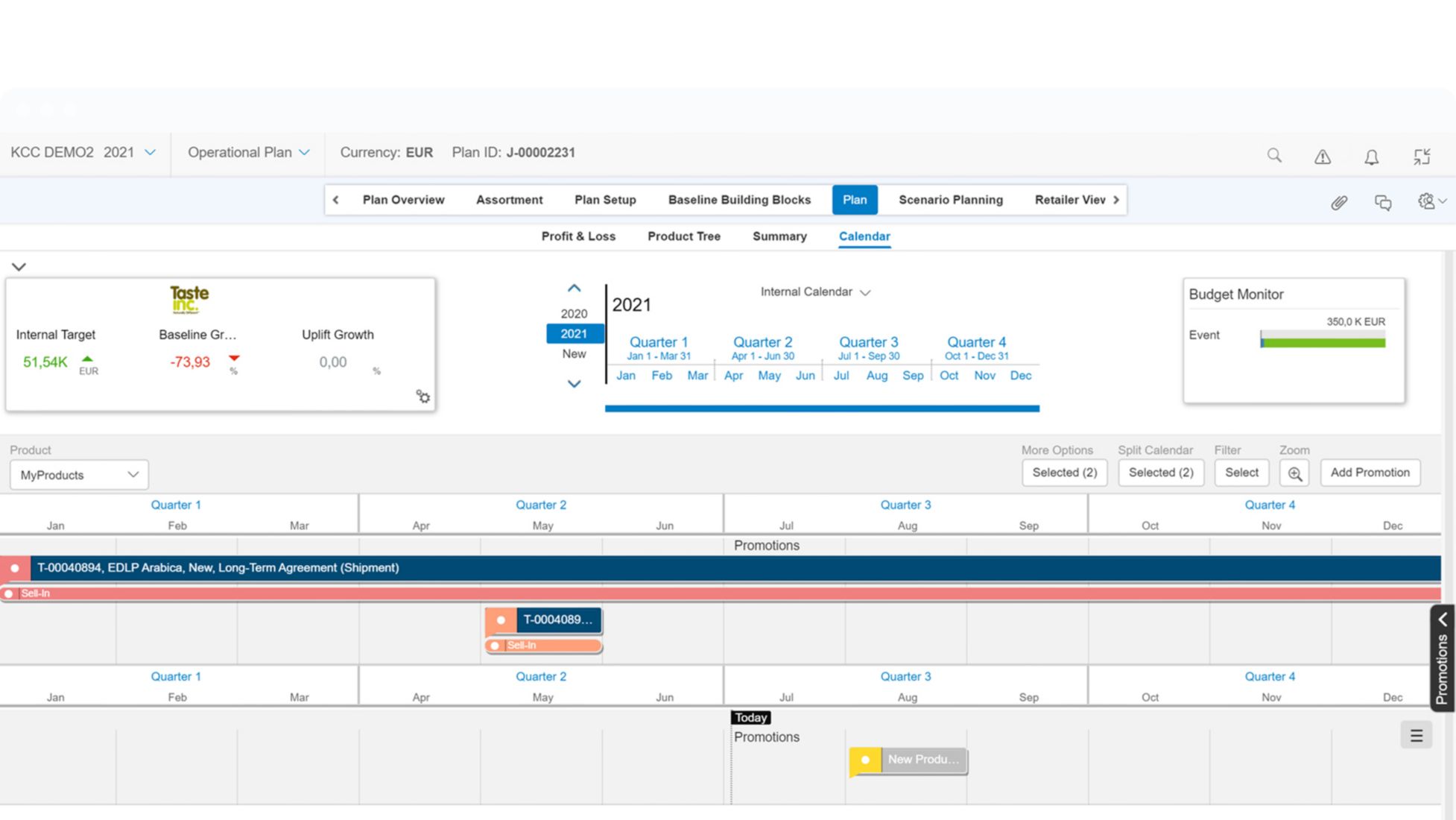Viewport: 1456px width, 820px height.
Task: Click the Filter Select button
Action: click(x=1241, y=473)
